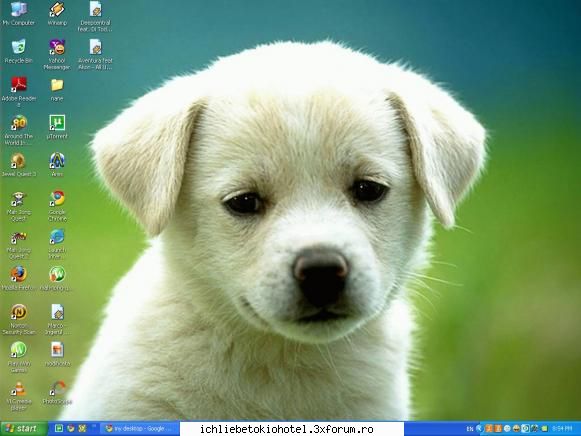Image resolution: width=581 pixels, height=436 pixels.
Task: Launch the first Mah Jong Quest shortcut
Action: pos(19,206)
